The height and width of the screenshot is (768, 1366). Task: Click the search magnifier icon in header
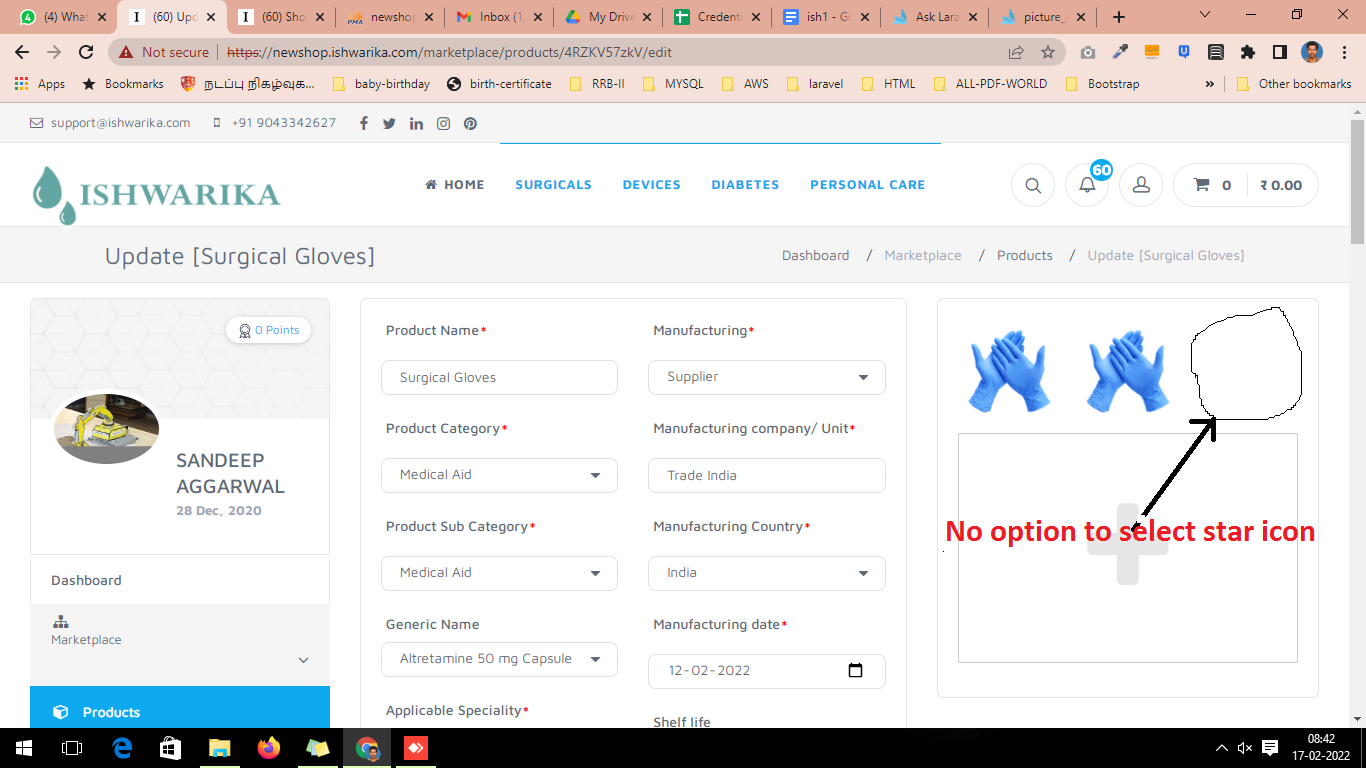pyautogui.click(x=1033, y=185)
